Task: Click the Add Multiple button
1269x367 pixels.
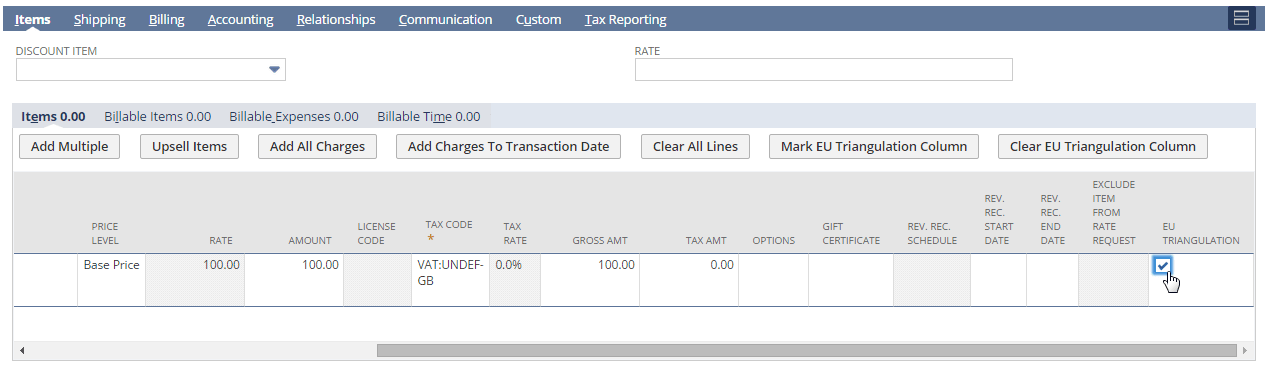Action: point(69,146)
